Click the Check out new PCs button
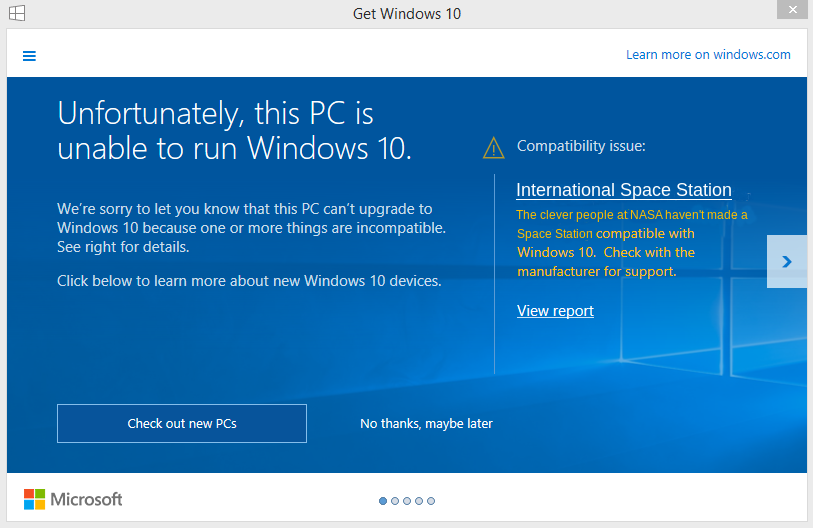Screen dimensions: 813x528 tap(182, 424)
